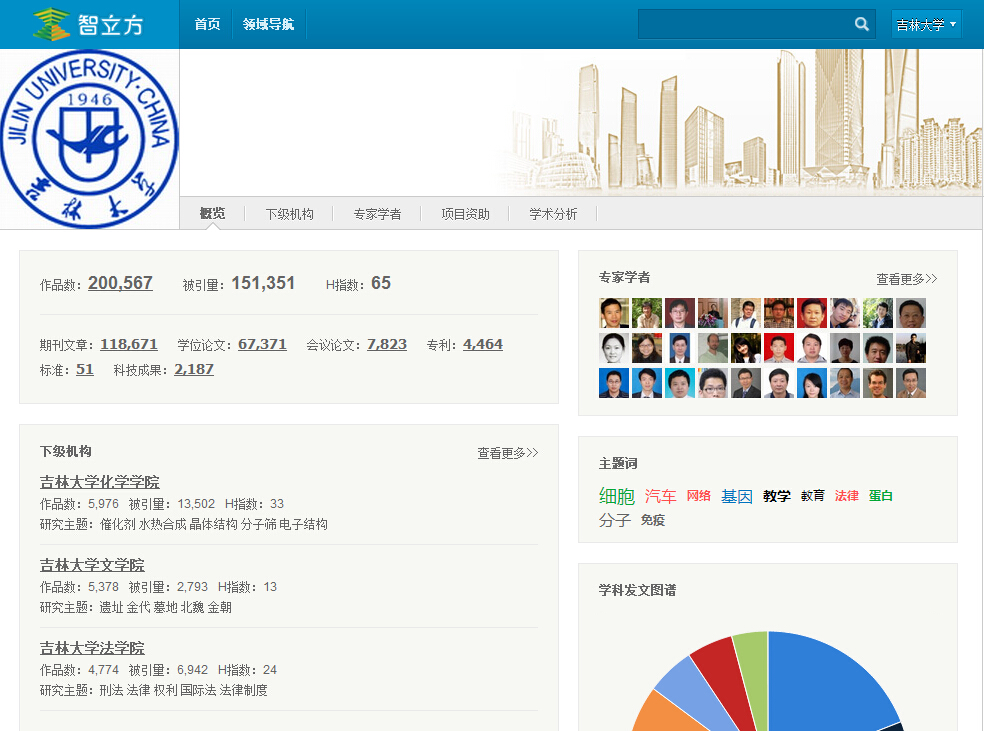Image resolution: width=984 pixels, height=731 pixels.
Task: Open the 吉林大学法学院 link
Action: (x=92, y=648)
